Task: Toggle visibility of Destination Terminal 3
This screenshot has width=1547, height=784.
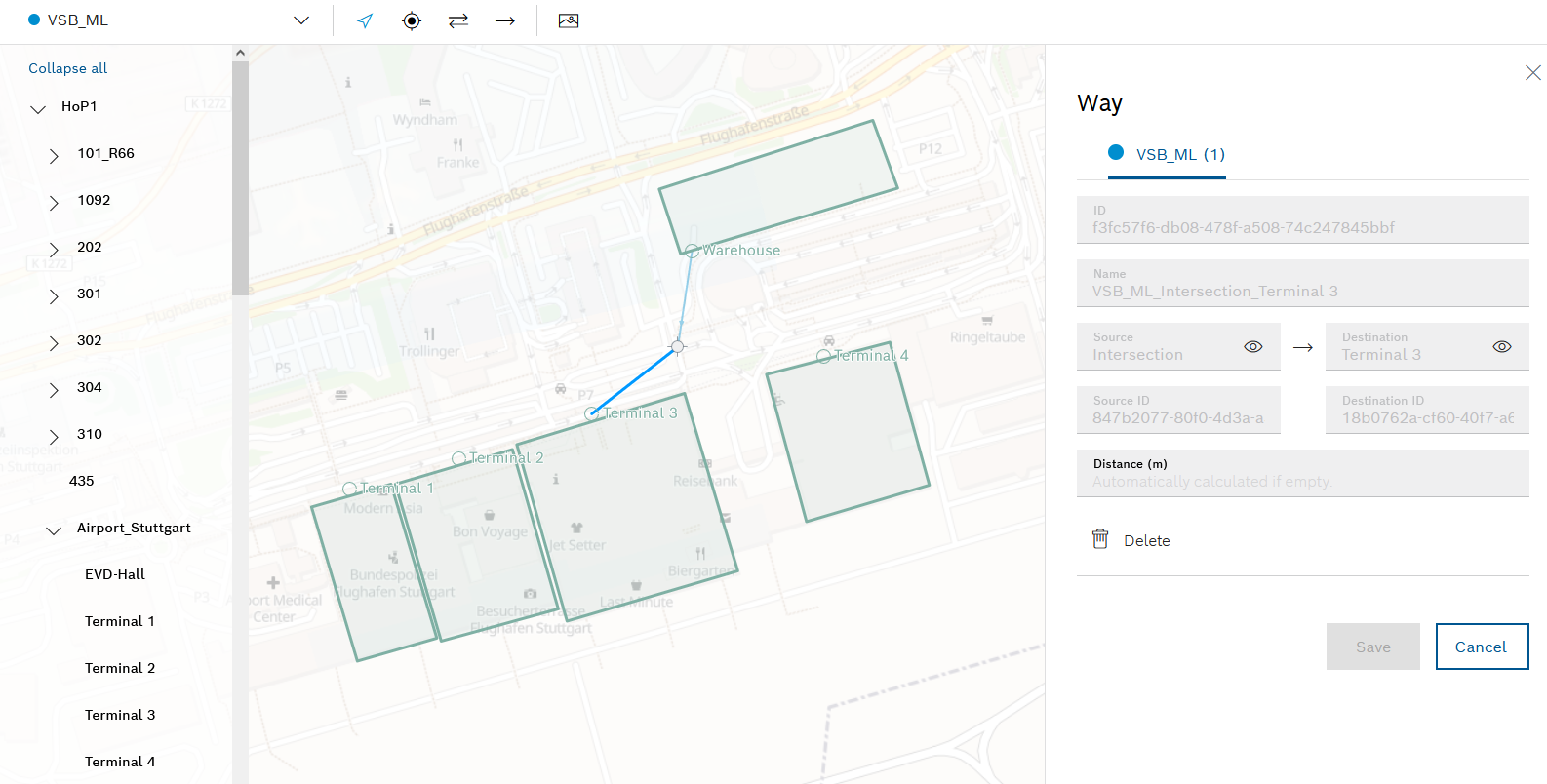Action: 1502,347
